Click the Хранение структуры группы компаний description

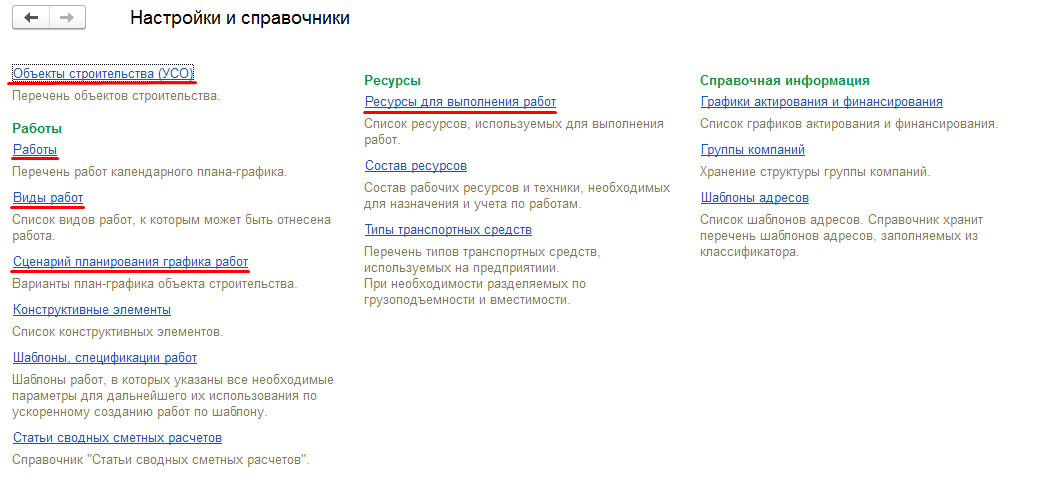coord(815,172)
